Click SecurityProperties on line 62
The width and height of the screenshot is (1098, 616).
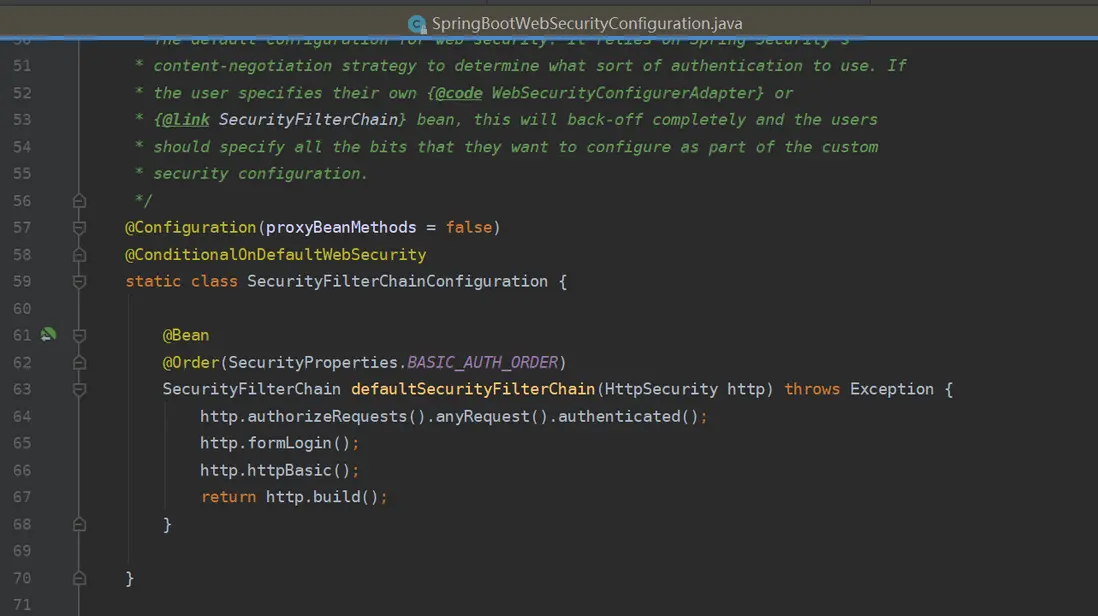(313, 363)
